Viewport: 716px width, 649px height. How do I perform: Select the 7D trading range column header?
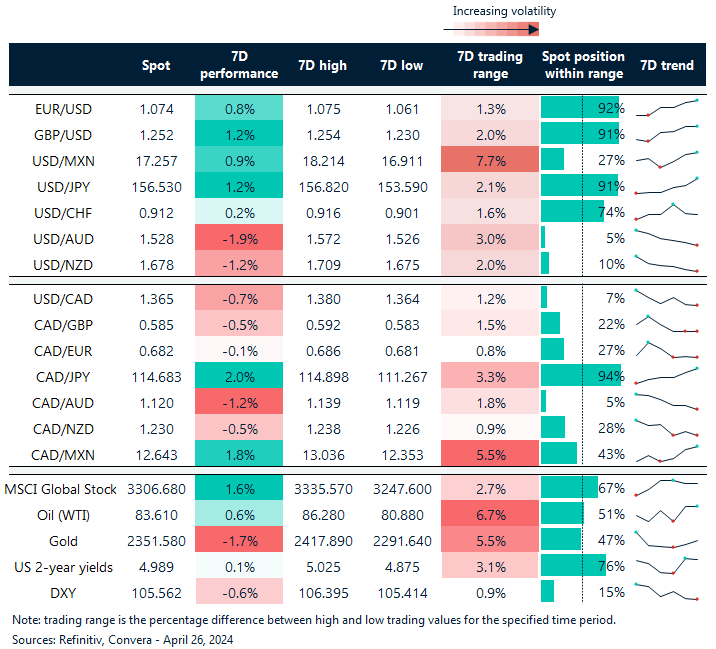489,65
